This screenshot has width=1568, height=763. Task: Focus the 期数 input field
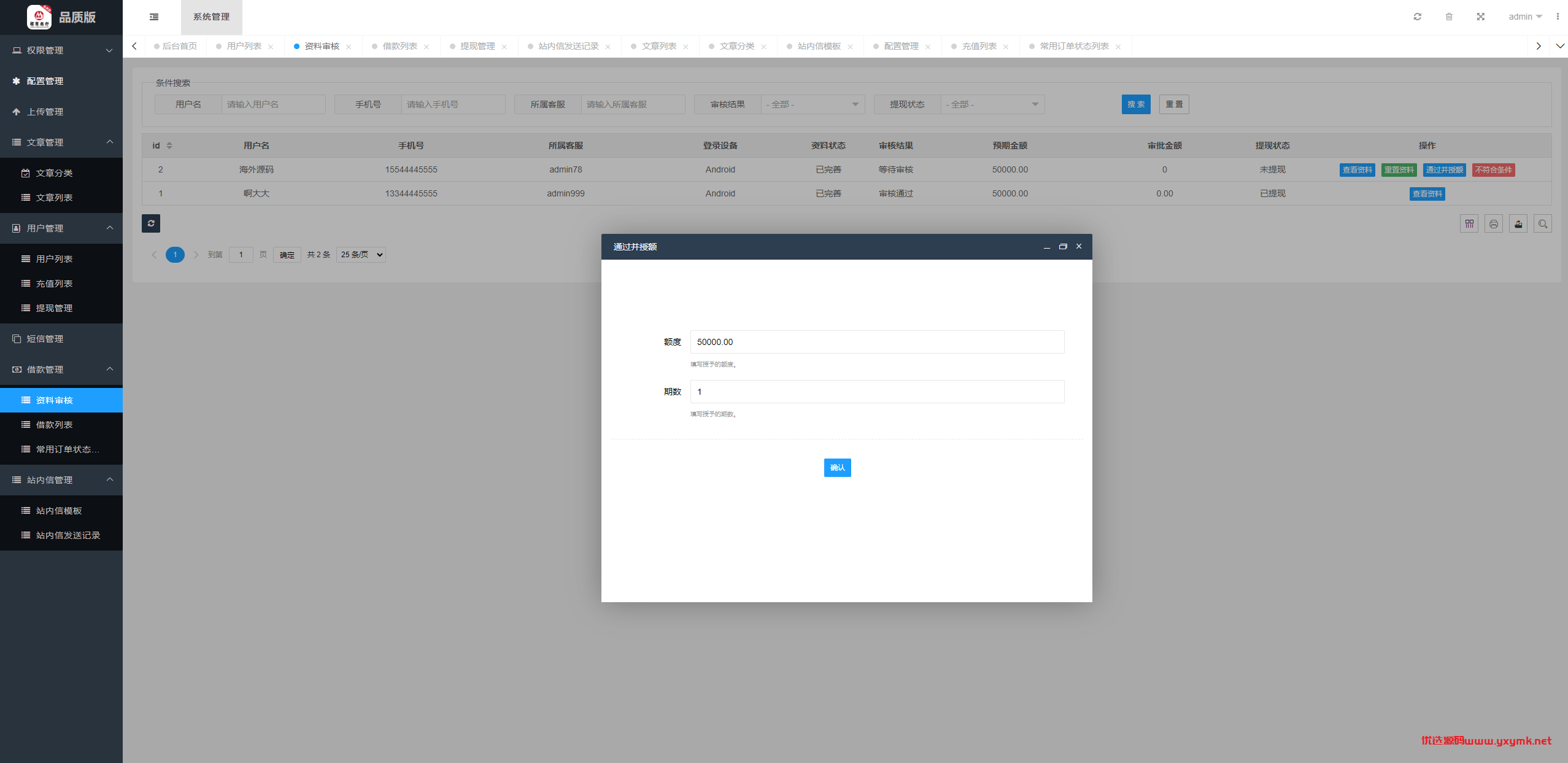pos(877,392)
